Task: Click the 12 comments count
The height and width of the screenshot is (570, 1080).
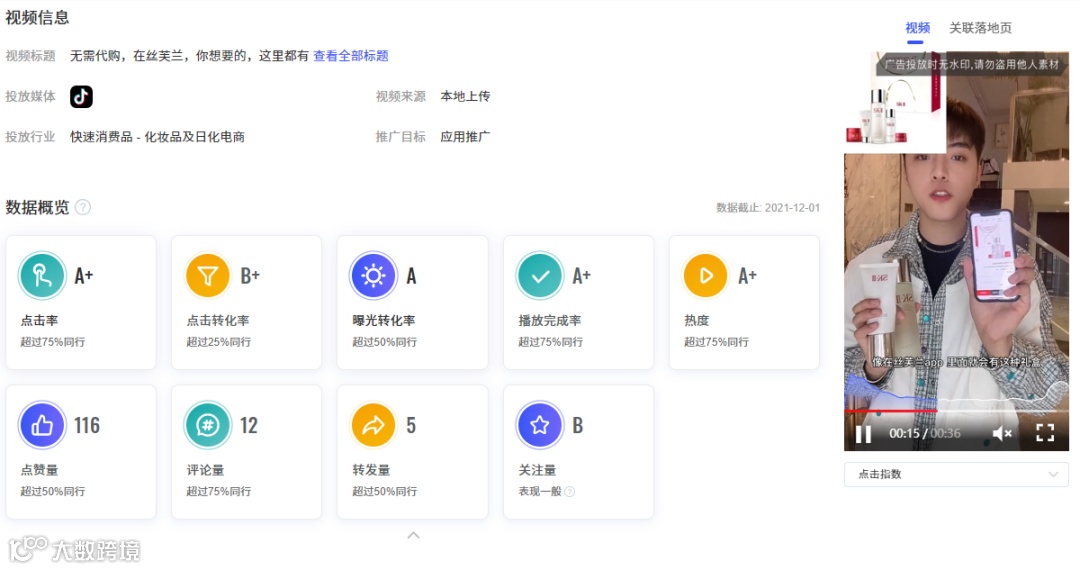Action: (249, 425)
